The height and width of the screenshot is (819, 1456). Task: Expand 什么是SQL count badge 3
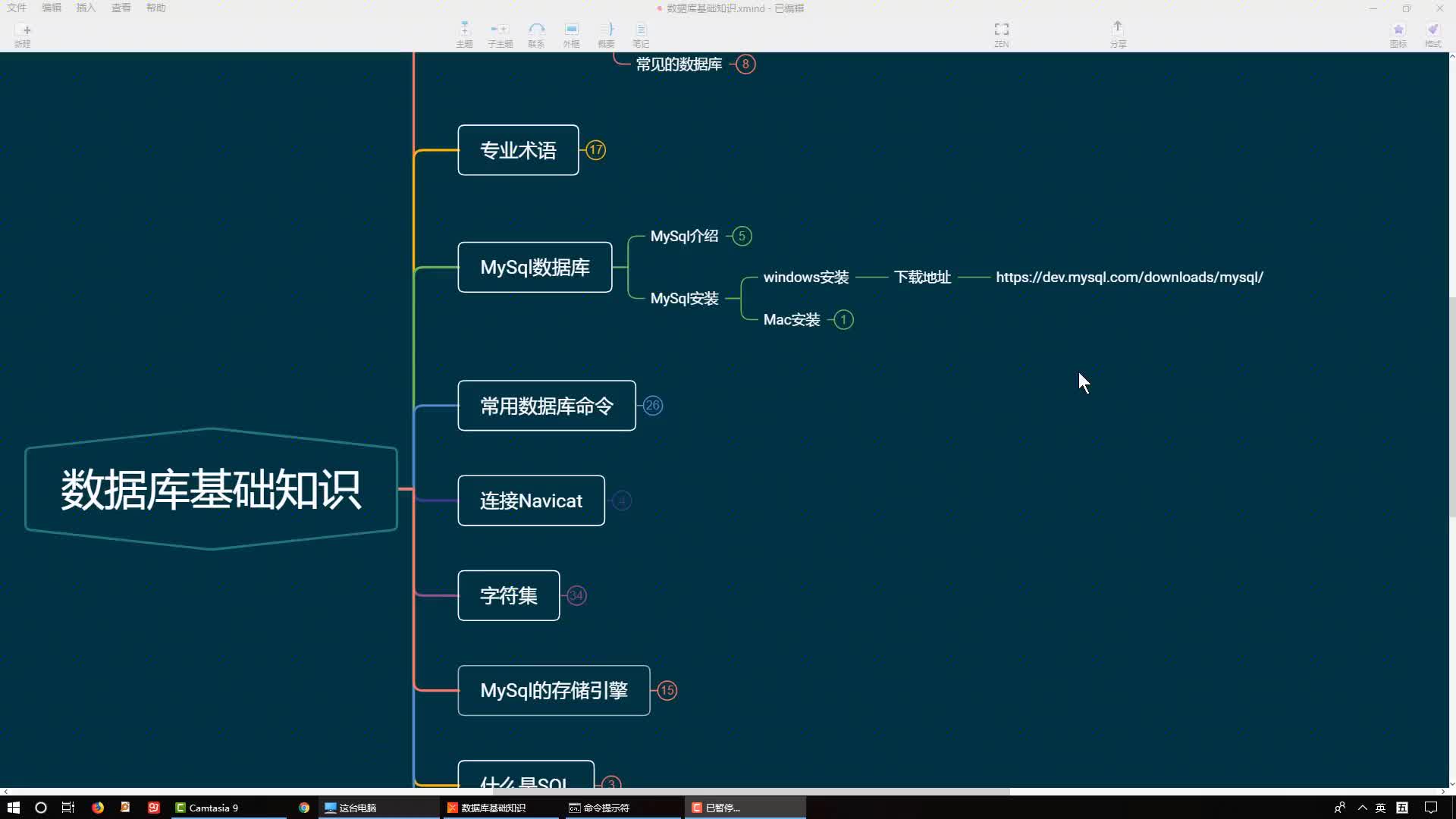pos(611,782)
